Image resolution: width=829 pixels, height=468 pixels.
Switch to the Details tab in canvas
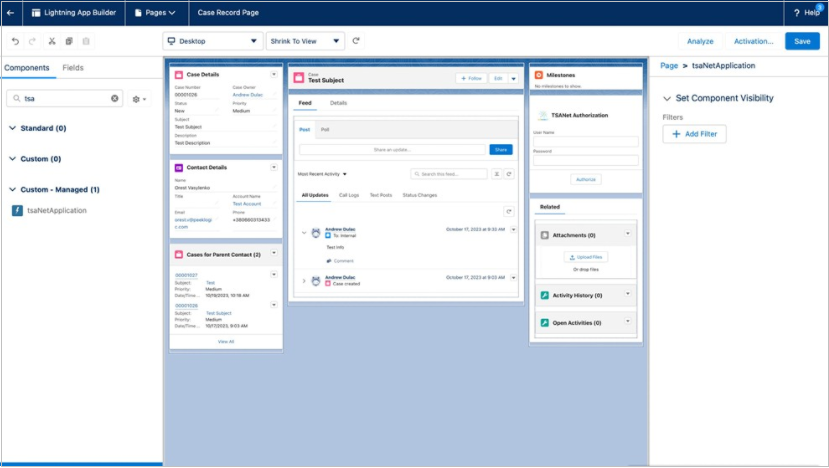tap(339, 103)
